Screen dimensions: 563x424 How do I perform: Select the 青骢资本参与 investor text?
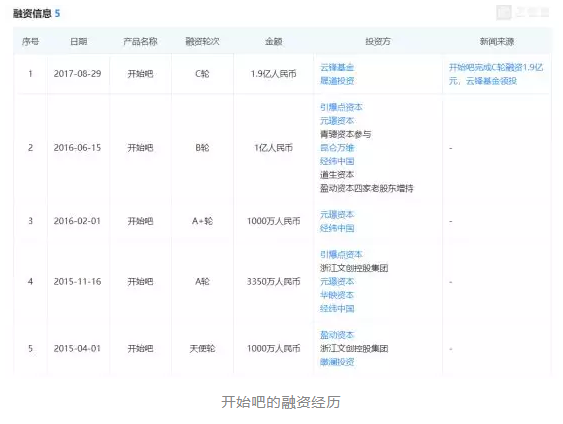pyautogui.click(x=345, y=134)
